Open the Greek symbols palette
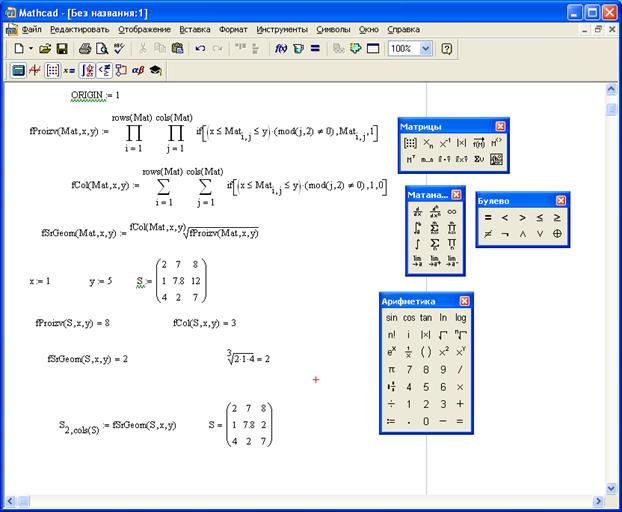622x512 pixels. pos(138,71)
